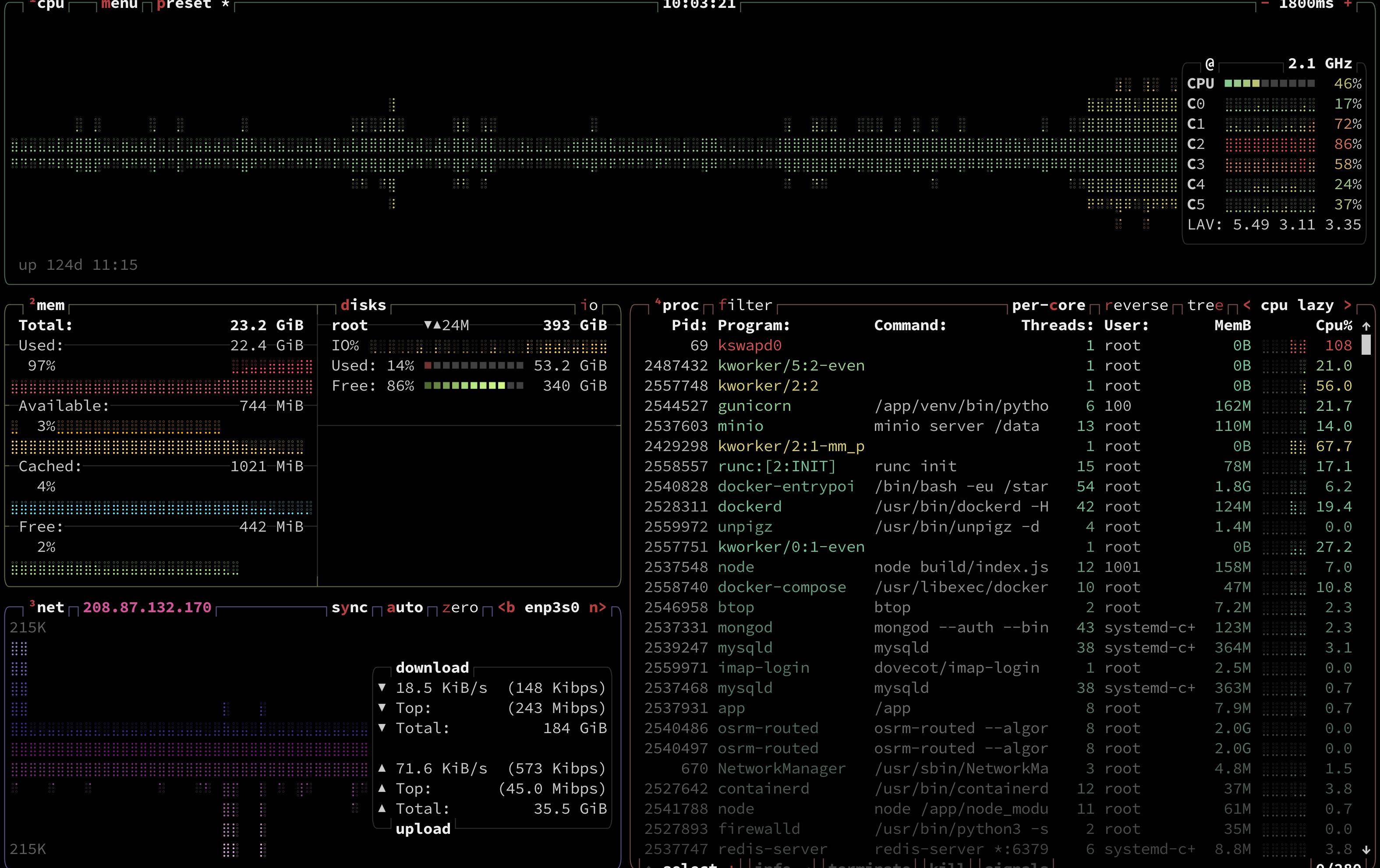Click the Command: column header
Image resolution: width=1380 pixels, height=868 pixels.
pyautogui.click(x=911, y=325)
